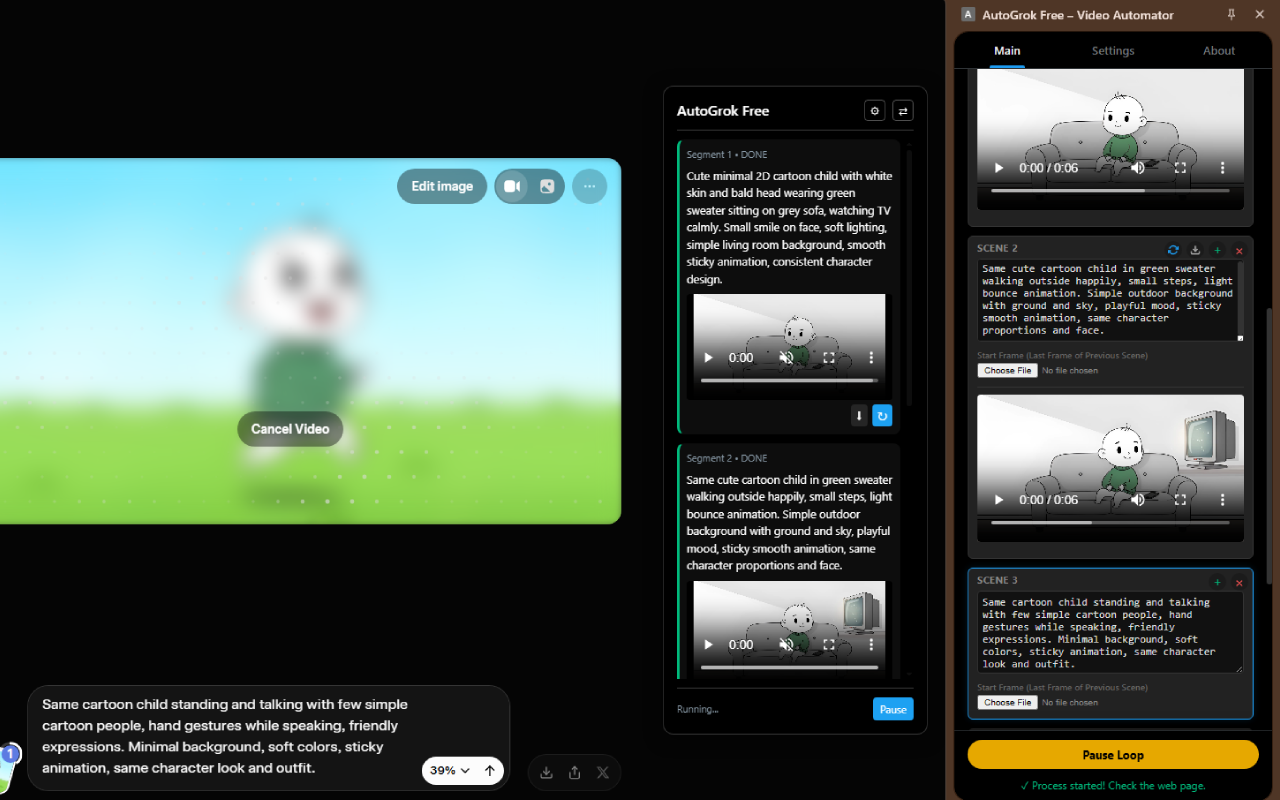
Task: Add a scene after Scene 3
Action: pos(1217,582)
